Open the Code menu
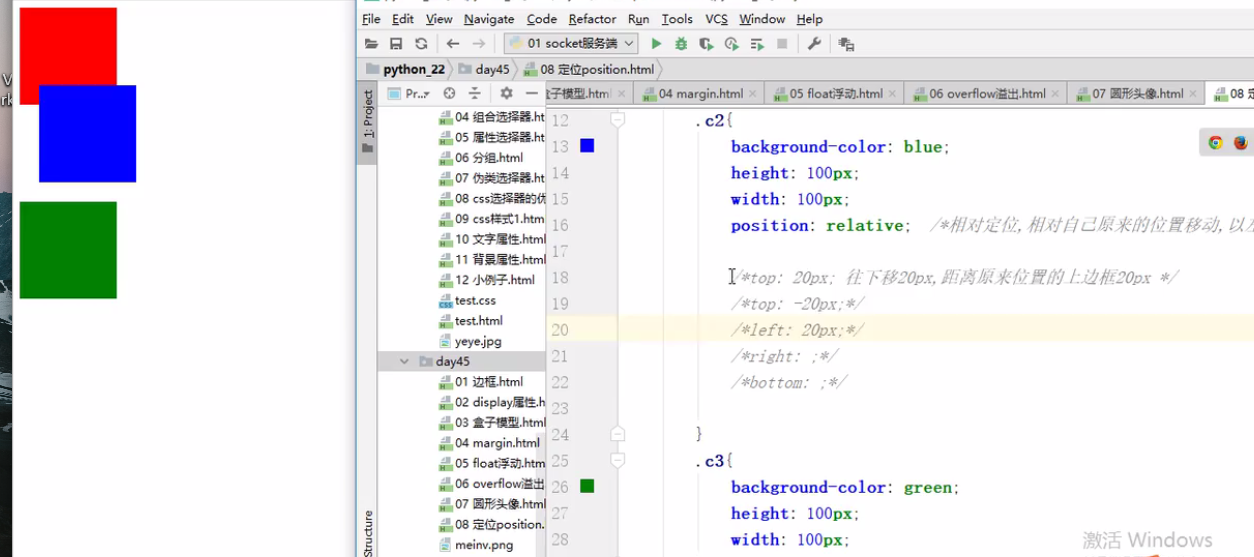 pos(542,19)
